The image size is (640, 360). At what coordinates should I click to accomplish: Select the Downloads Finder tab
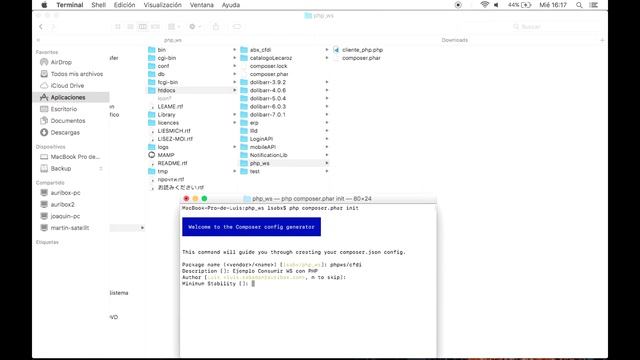tap(454, 40)
